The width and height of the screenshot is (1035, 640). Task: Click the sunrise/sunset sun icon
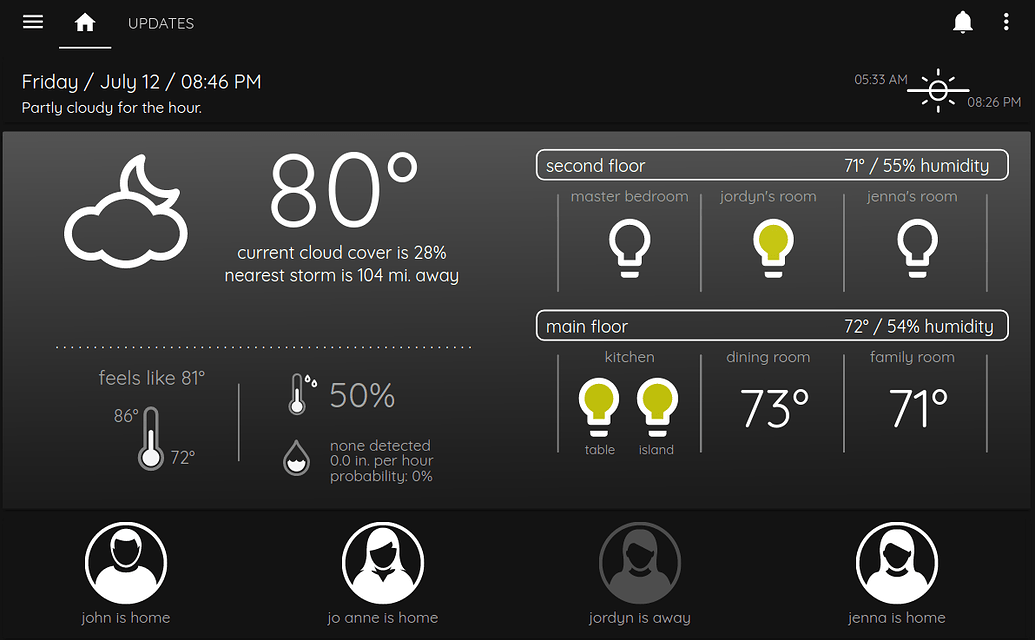(x=938, y=91)
